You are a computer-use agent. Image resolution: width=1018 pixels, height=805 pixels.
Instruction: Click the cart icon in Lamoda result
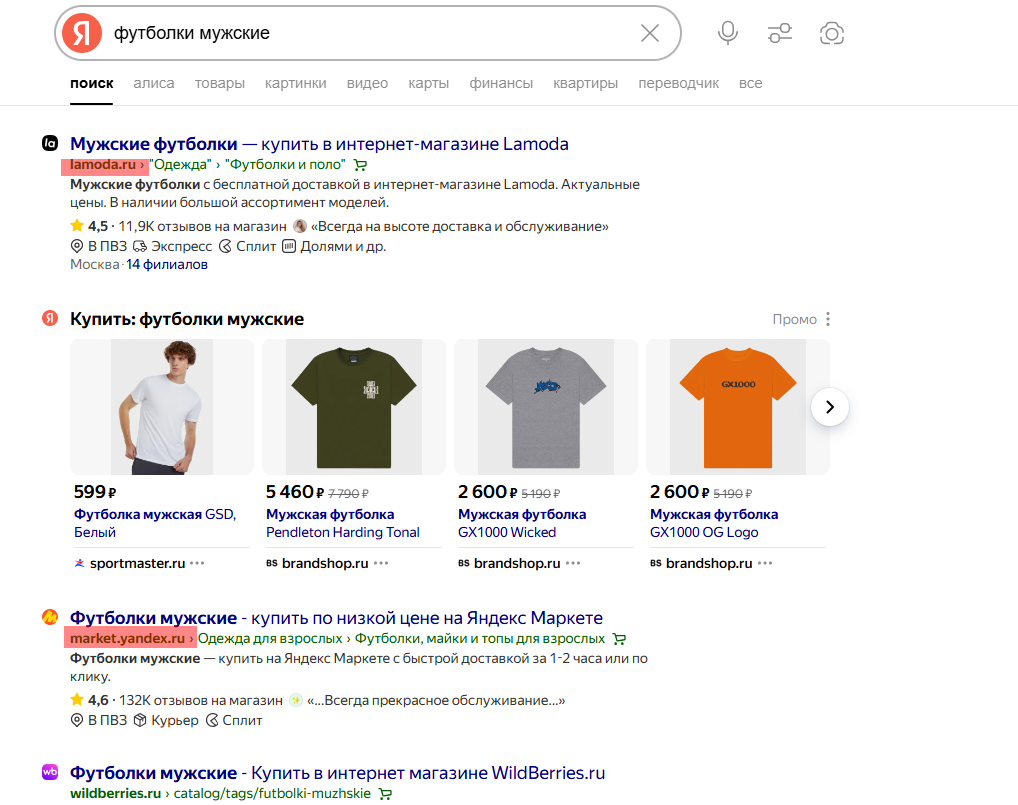(360, 165)
